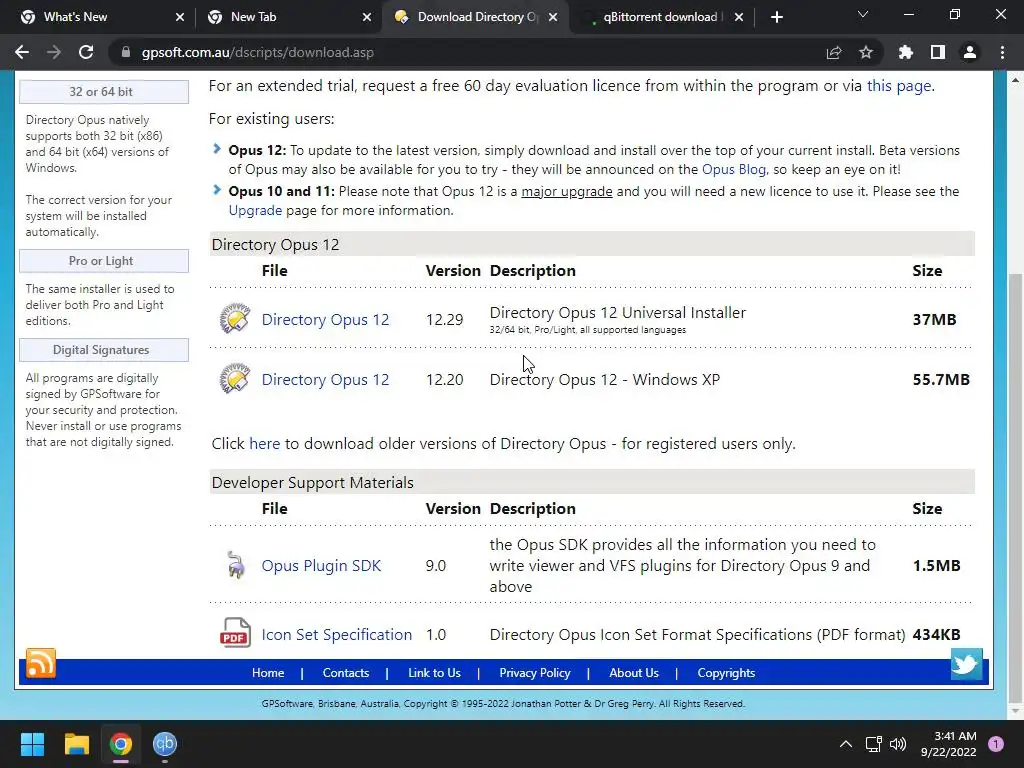
Task: Open the Home footer link
Action: point(268,673)
